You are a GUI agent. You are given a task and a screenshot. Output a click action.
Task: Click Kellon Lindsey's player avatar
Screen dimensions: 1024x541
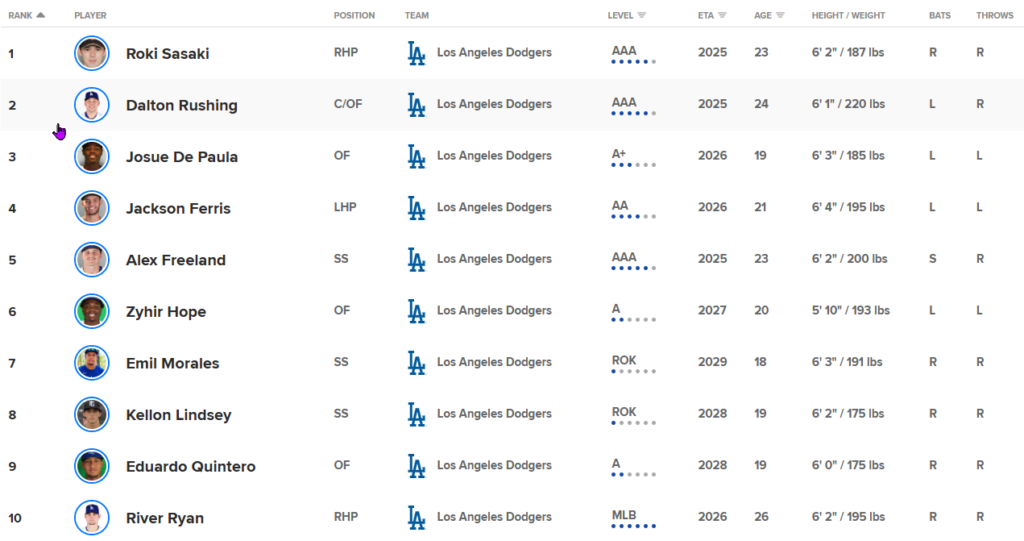click(x=91, y=415)
